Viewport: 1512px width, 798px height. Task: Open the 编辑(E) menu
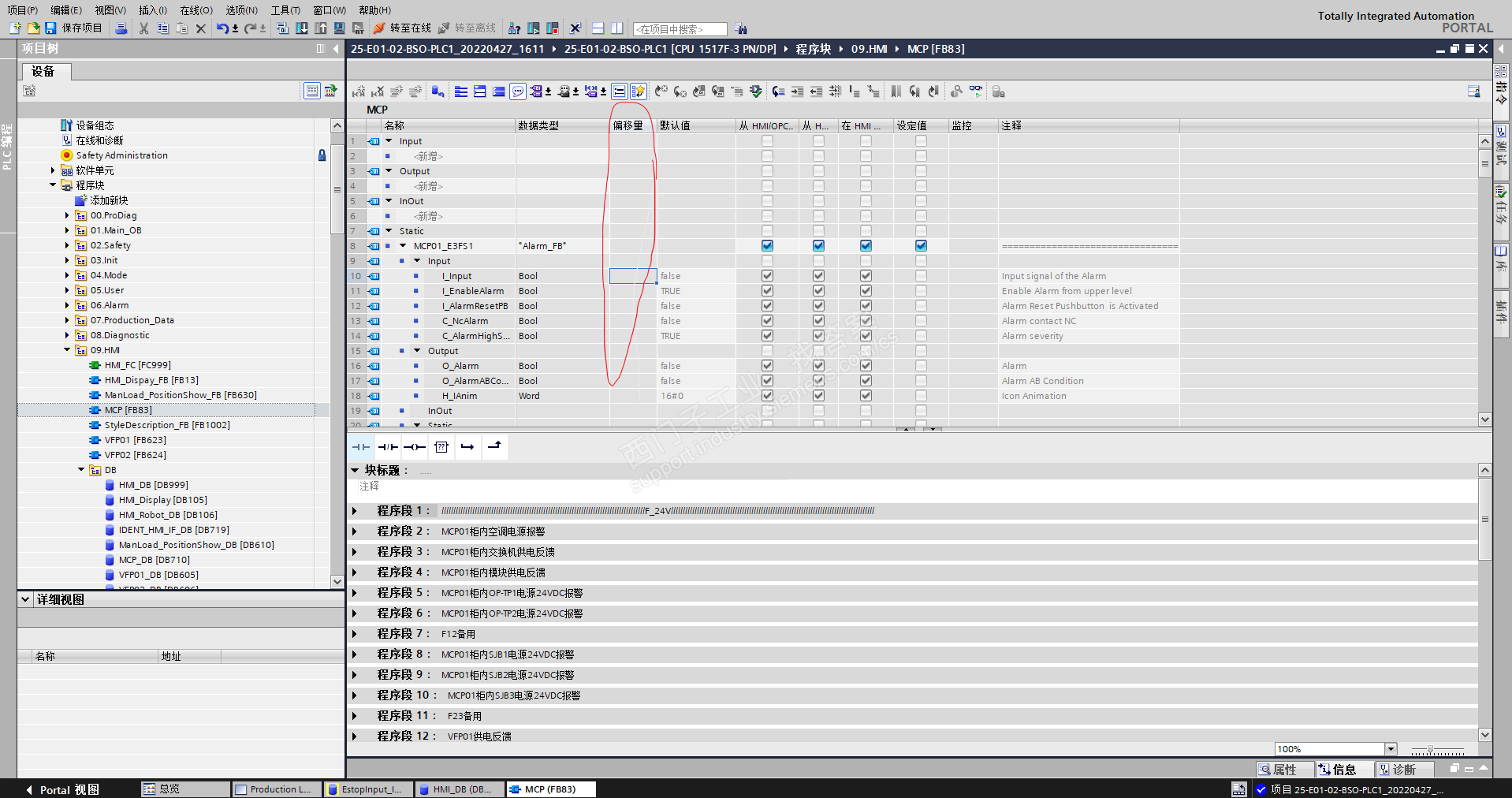click(x=66, y=10)
